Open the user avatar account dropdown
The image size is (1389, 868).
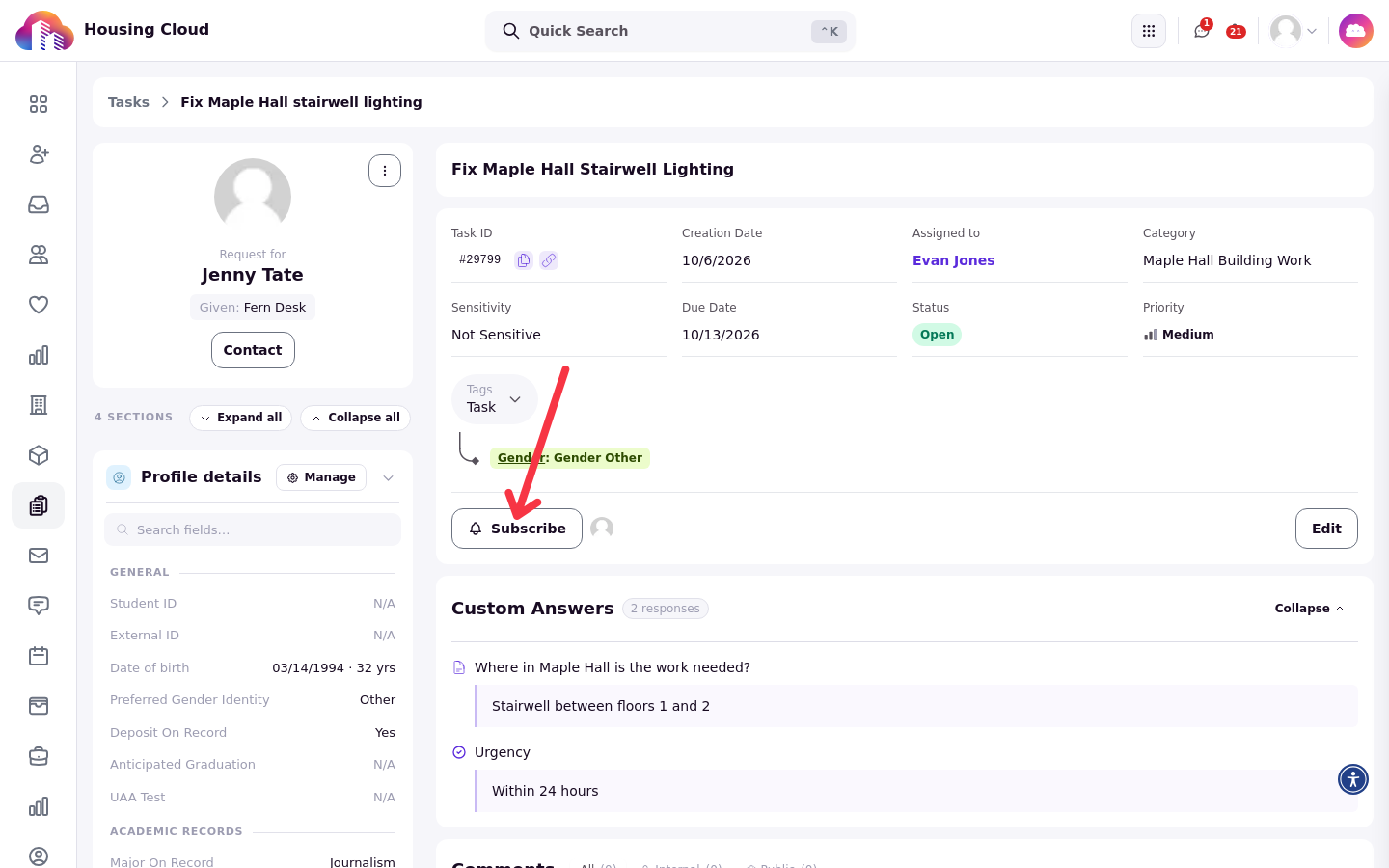point(1294,31)
